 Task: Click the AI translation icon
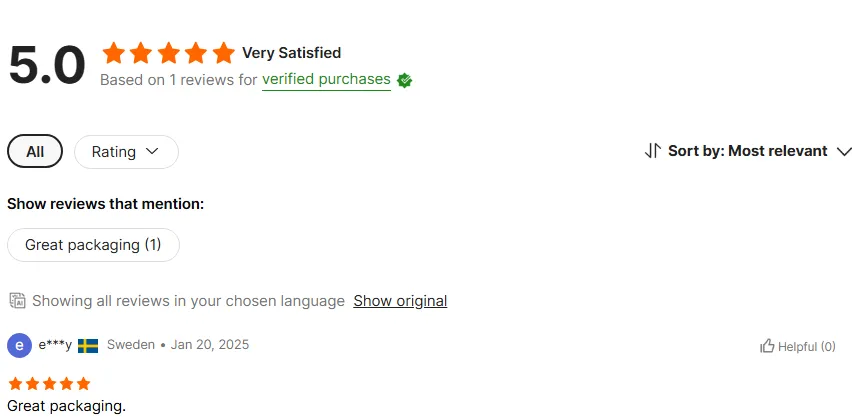(x=17, y=301)
